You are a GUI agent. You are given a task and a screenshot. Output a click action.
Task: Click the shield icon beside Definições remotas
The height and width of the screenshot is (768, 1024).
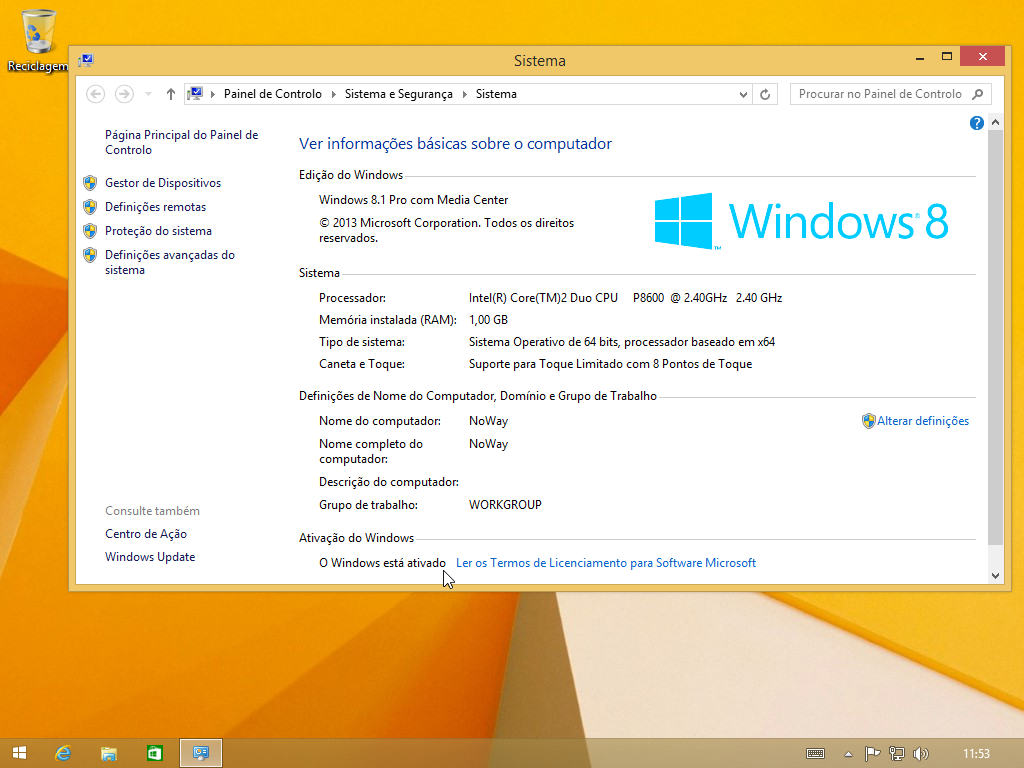[x=90, y=207]
